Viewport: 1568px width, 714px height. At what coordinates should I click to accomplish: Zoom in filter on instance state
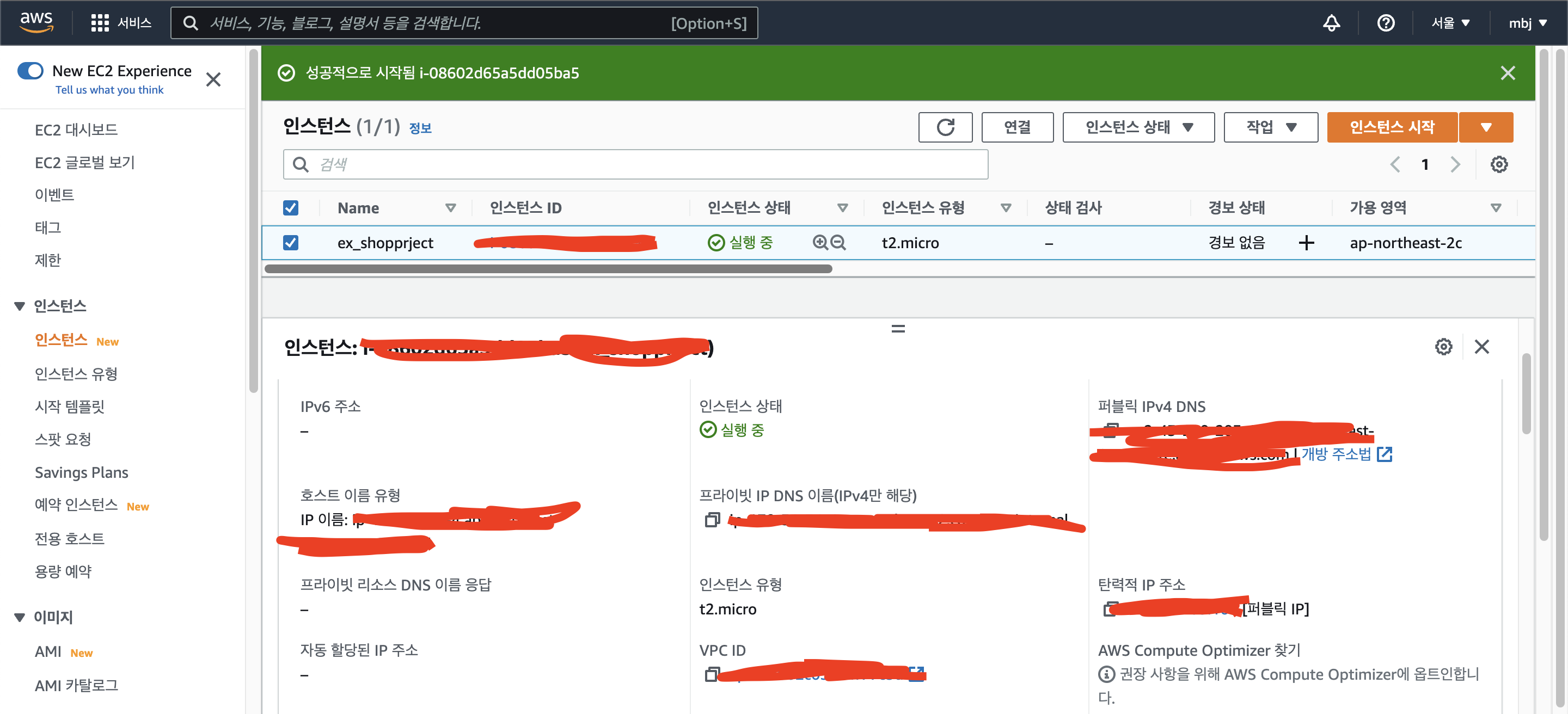(x=820, y=243)
